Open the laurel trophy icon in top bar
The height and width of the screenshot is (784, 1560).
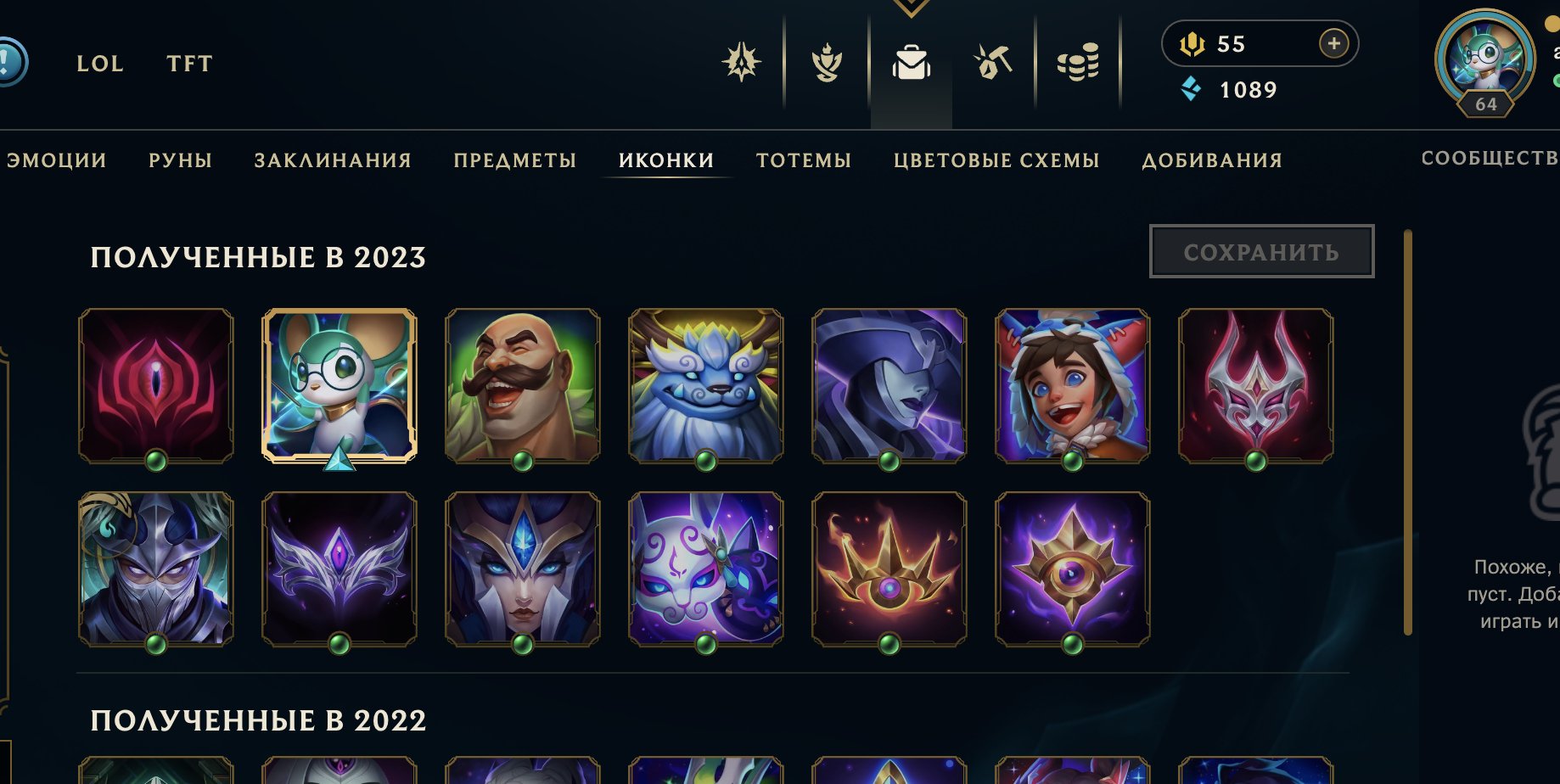827,64
